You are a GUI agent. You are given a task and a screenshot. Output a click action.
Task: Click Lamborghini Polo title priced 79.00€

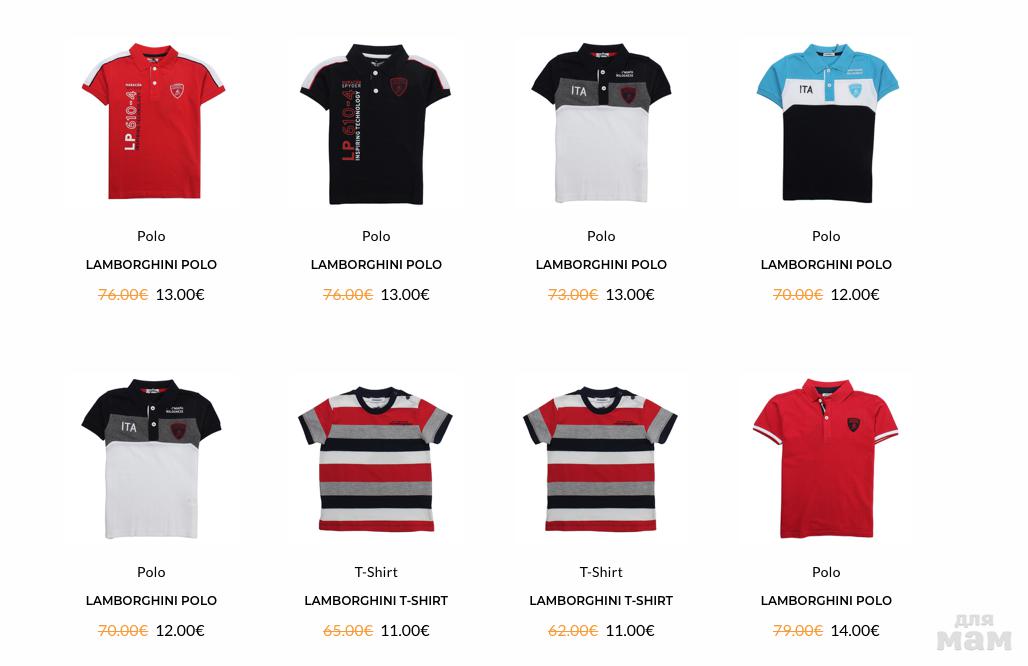coord(826,600)
